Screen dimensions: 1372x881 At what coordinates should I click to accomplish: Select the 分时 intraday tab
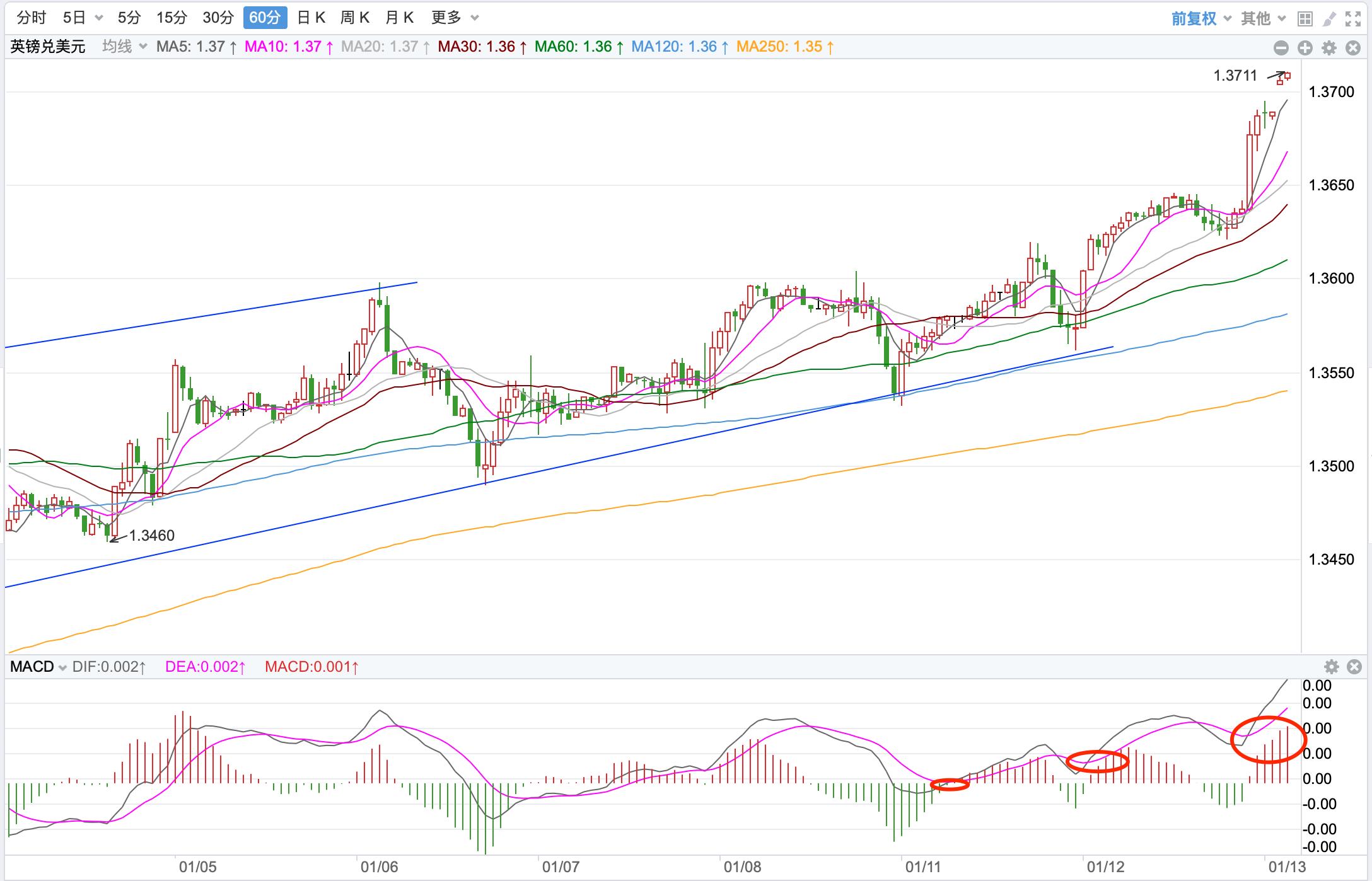pyautogui.click(x=32, y=18)
